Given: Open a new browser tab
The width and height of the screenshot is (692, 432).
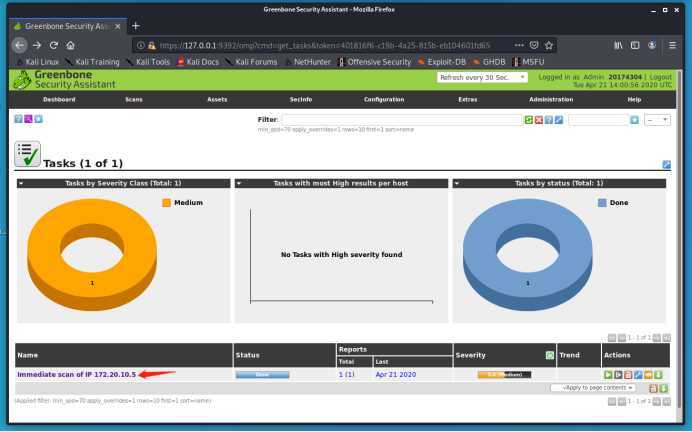Looking at the screenshot, I should [x=135, y=26].
